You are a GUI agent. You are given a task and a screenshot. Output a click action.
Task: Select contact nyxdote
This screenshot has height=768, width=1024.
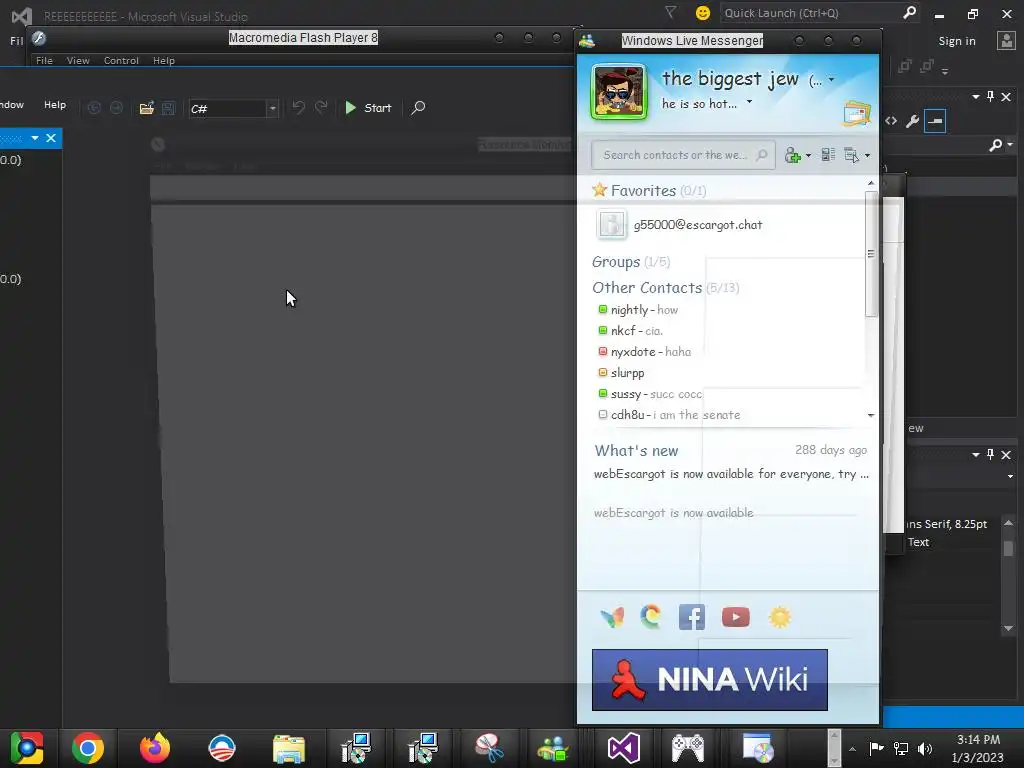pos(645,351)
